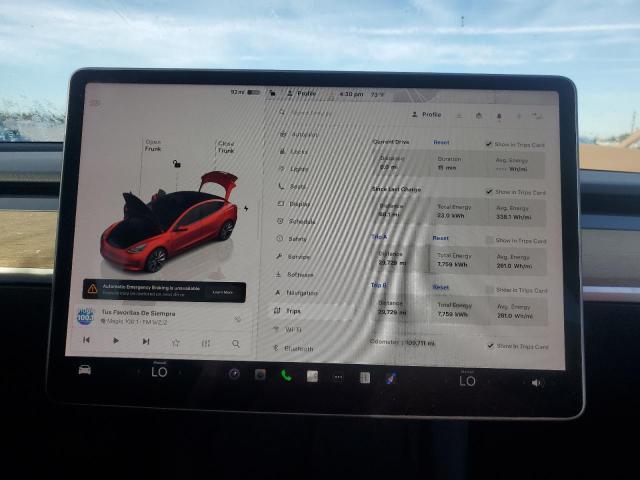Open the more apps ellipsis in the dock
The height and width of the screenshot is (480, 640).
click(338, 377)
